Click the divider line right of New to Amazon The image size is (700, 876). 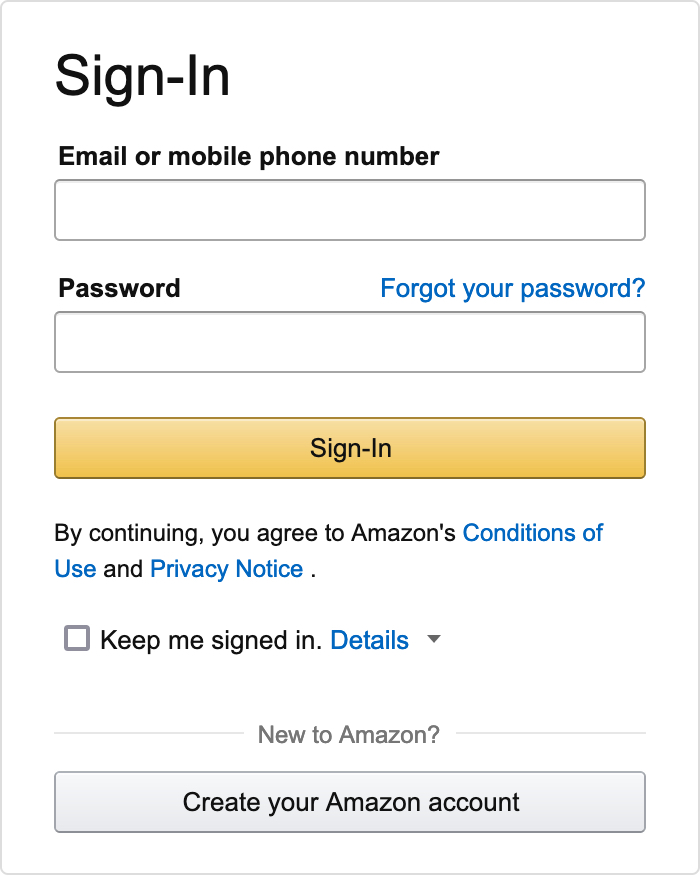[550, 733]
